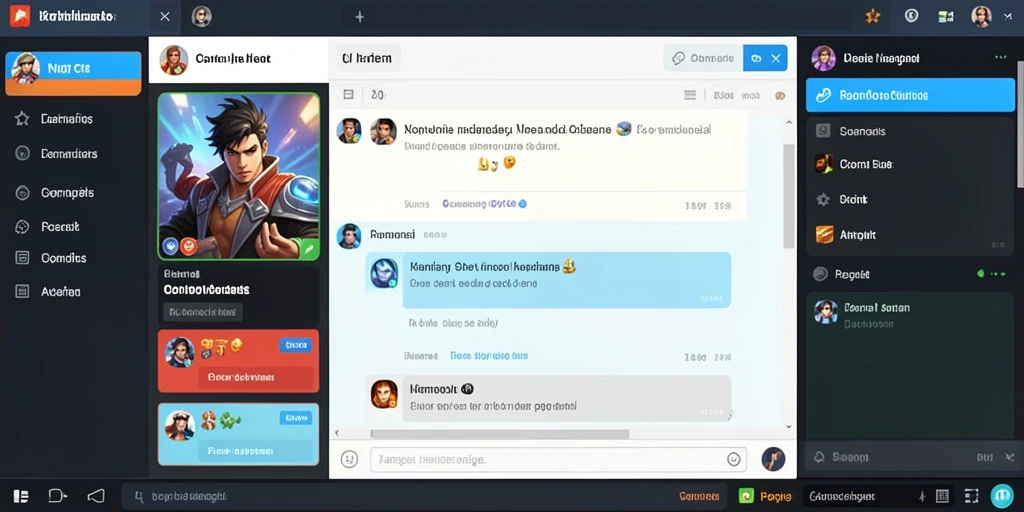Select the highlighted blue item in right panel
The height and width of the screenshot is (512, 1024).
point(910,95)
